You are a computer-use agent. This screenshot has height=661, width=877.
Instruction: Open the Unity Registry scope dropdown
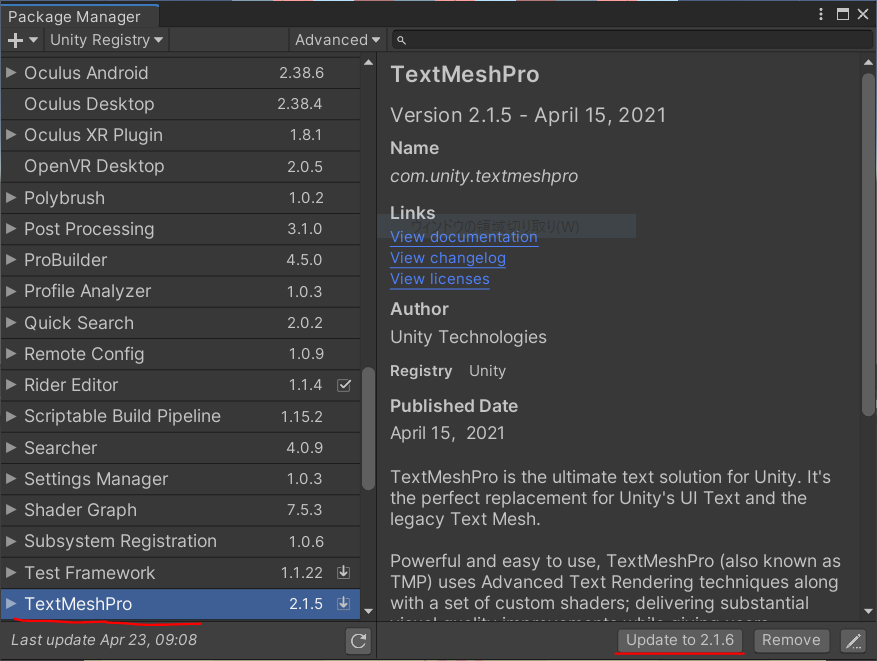click(x=106, y=40)
